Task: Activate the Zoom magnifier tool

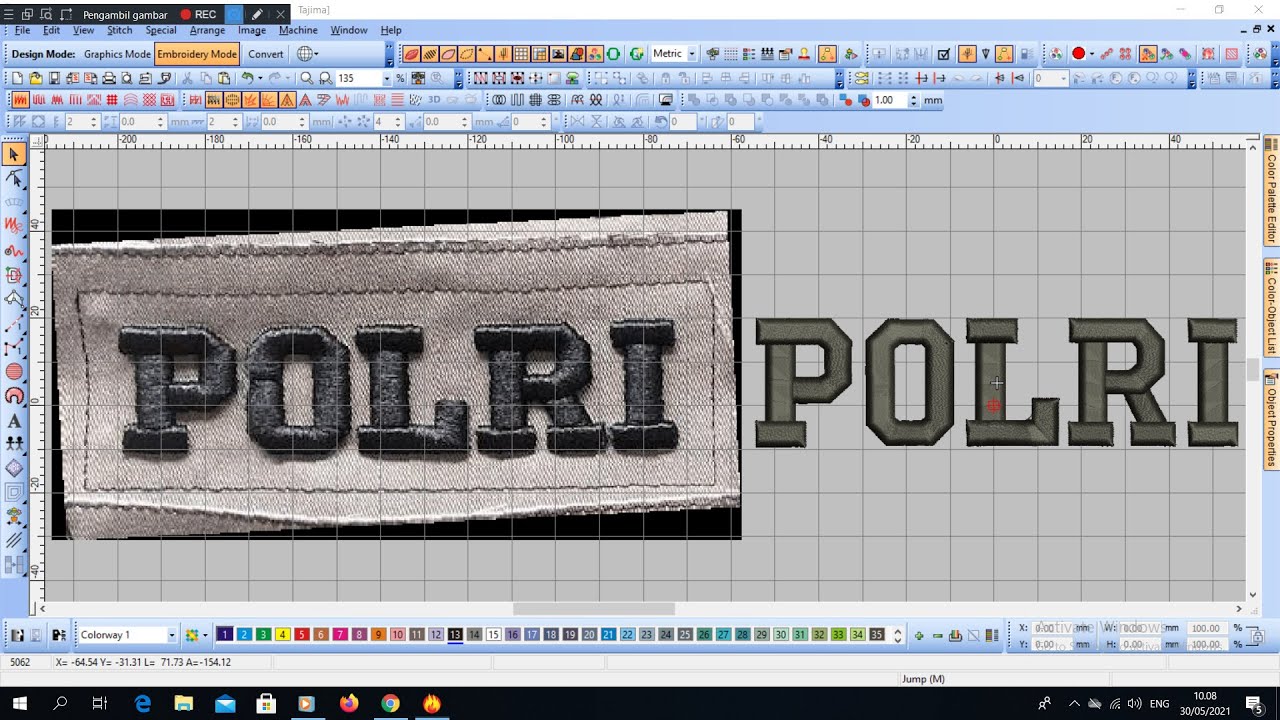Action: [x=306, y=77]
